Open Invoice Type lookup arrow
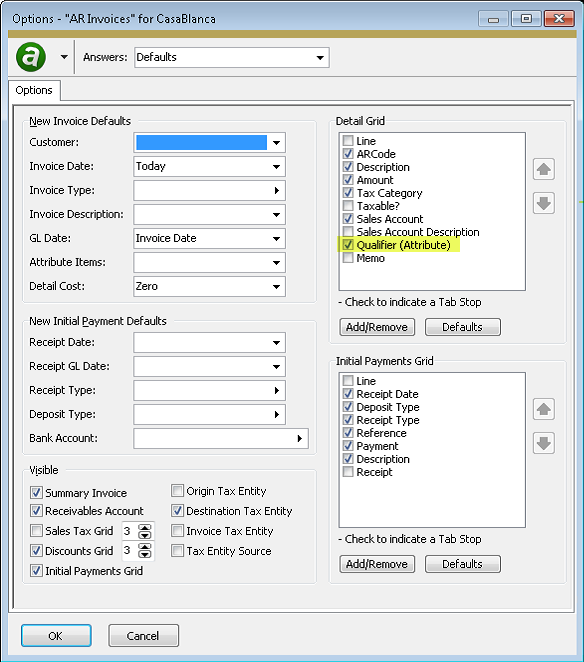The image size is (584, 662). 277,190
